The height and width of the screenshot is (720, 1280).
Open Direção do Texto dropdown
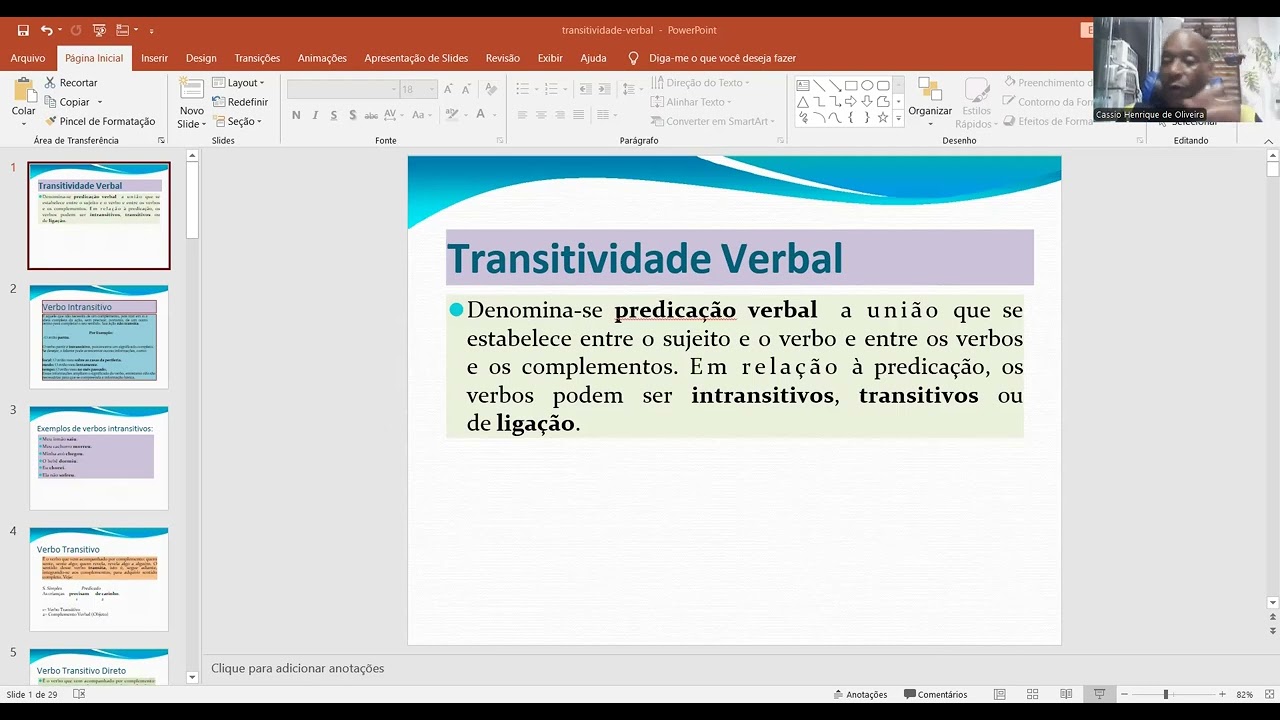pyautogui.click(x=700, y=83)
